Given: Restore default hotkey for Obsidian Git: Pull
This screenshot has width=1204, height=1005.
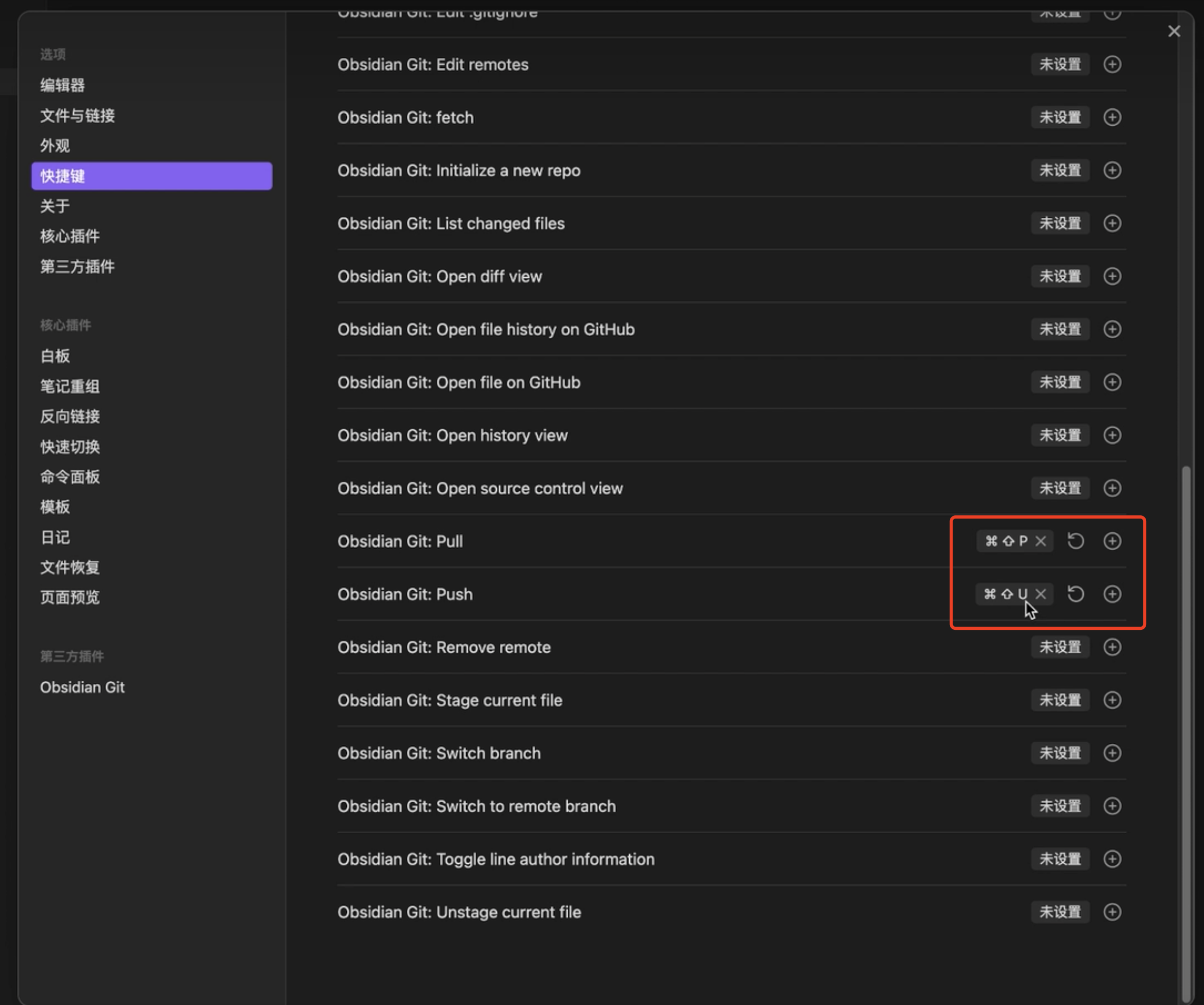Looking at the screenshot, I should 1076,541.
